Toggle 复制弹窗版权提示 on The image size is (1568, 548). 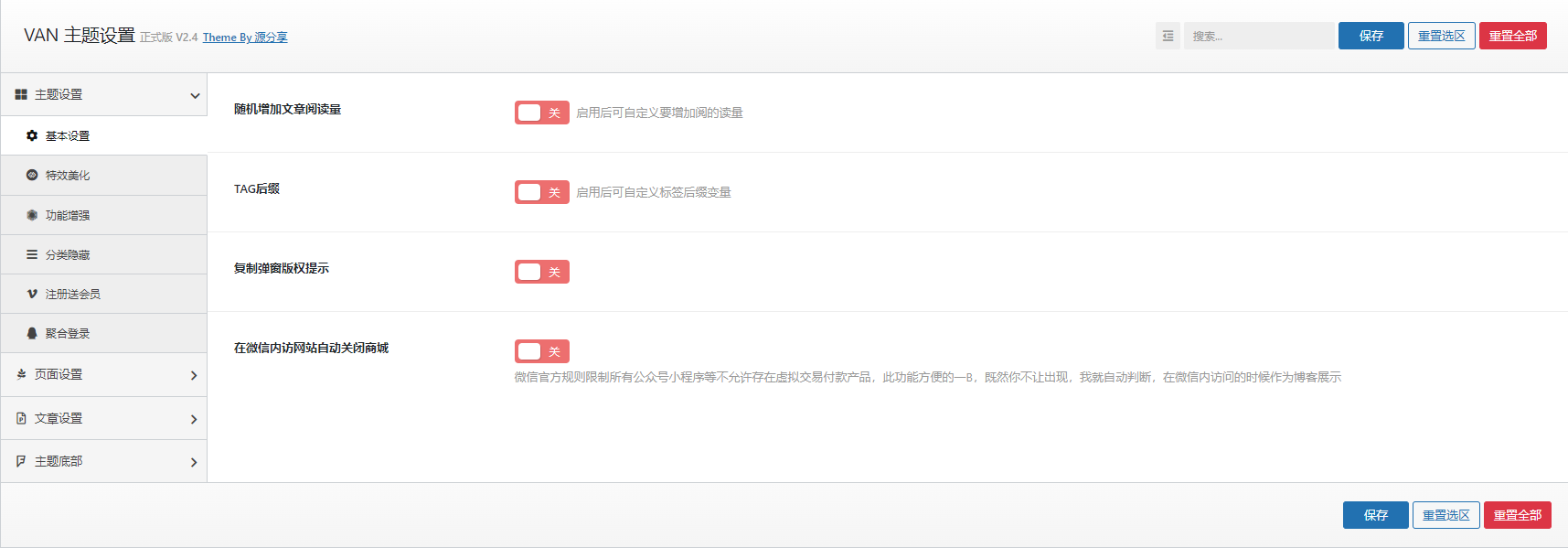541,272
